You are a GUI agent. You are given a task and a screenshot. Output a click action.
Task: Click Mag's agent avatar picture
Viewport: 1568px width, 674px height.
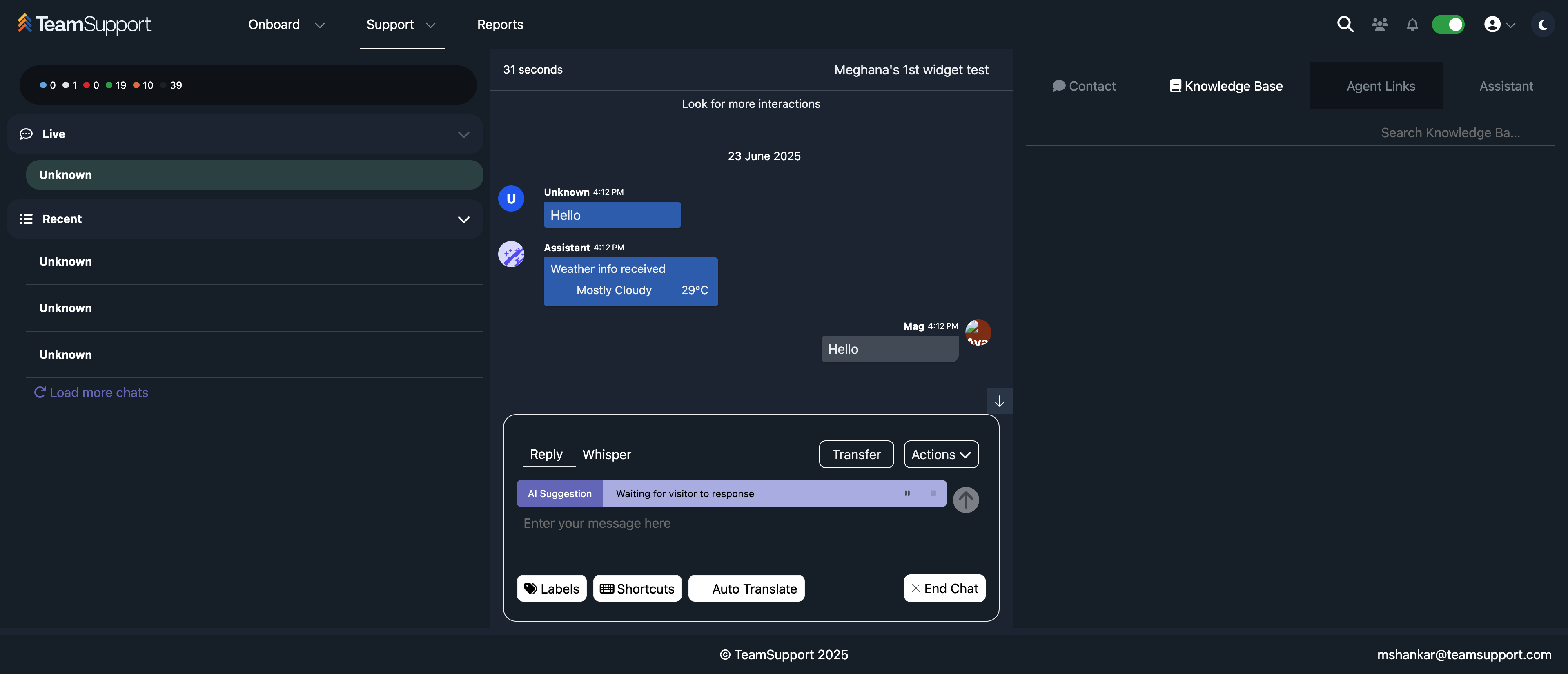[x=978, y=333]
